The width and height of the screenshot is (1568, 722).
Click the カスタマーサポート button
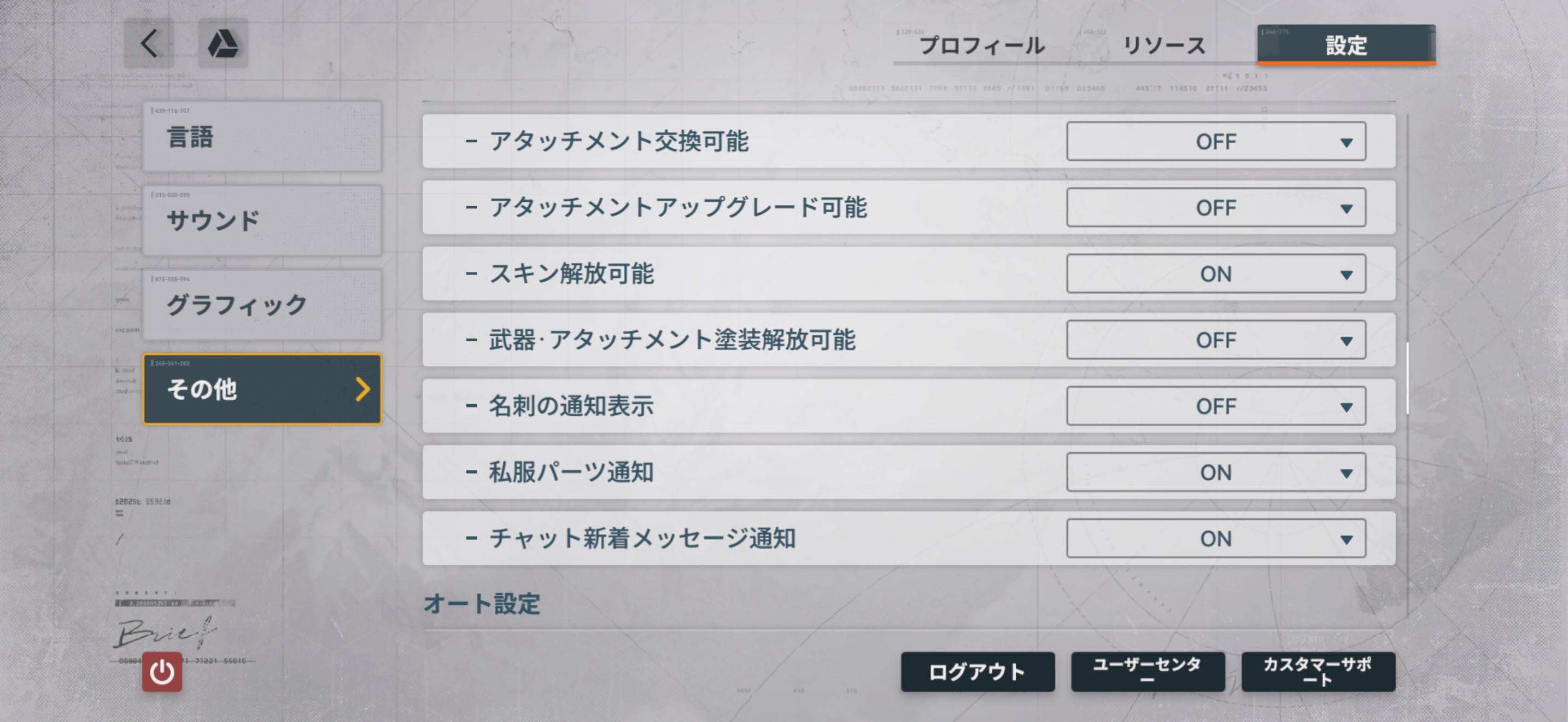(x=1318, y=672)
